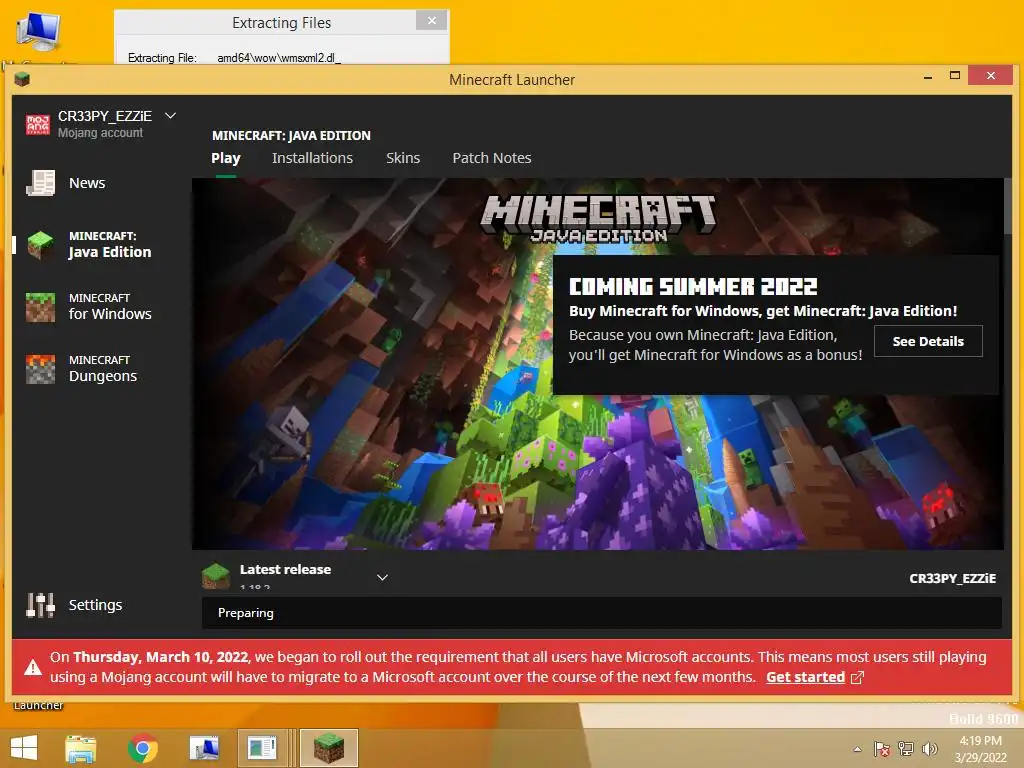Click the computer monitor taskbar icon
Image resolution: width=1024 pixels, height=768 pixels.
point(204,748)
